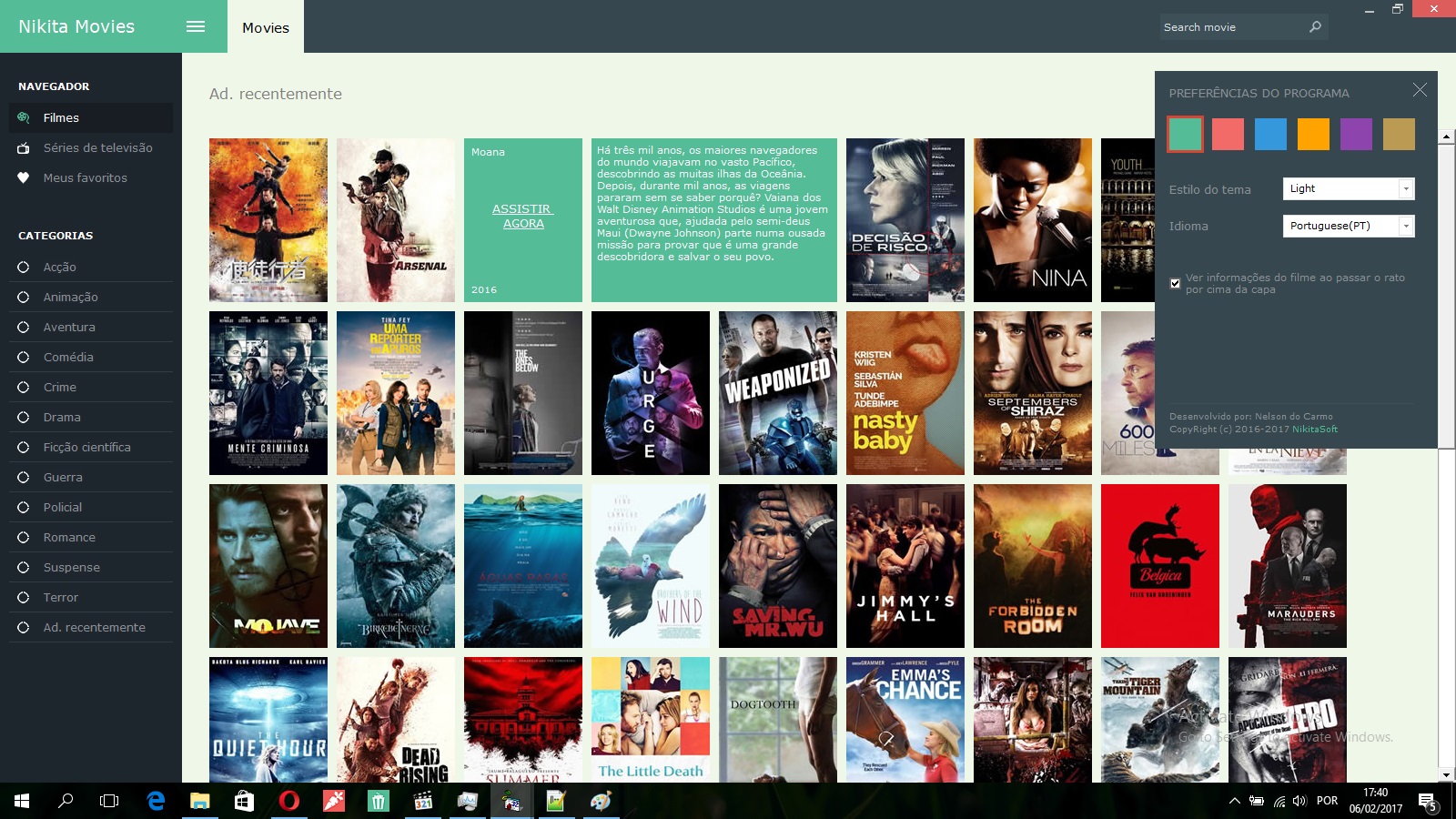The width and height of the screenshot is (1456, 819).
Task: Open the Nina movie poster
Action: tap(1033, 220)
